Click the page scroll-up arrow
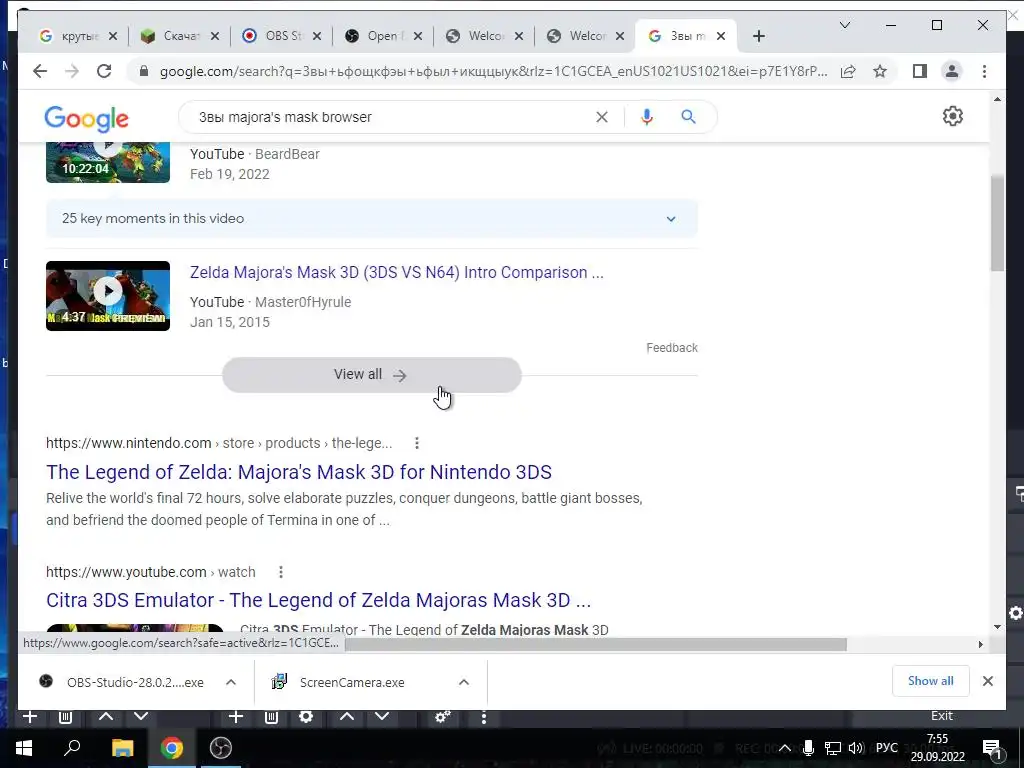 997,99
